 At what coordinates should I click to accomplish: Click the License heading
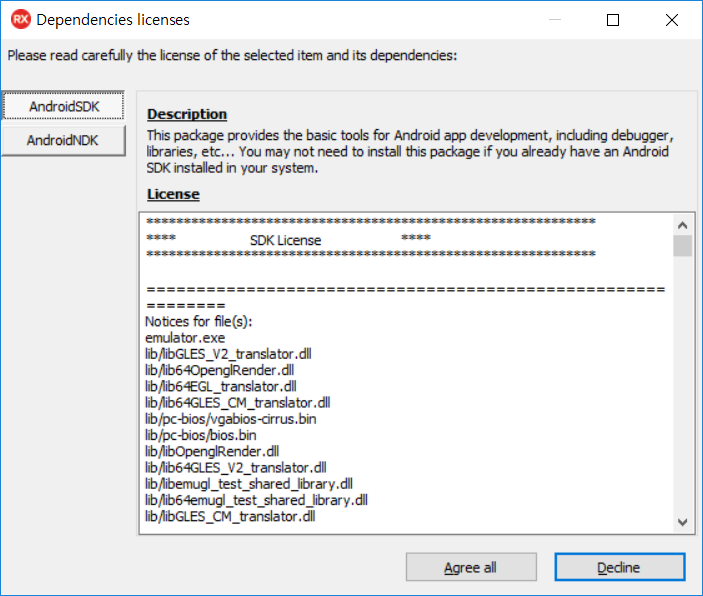point(173,194)
